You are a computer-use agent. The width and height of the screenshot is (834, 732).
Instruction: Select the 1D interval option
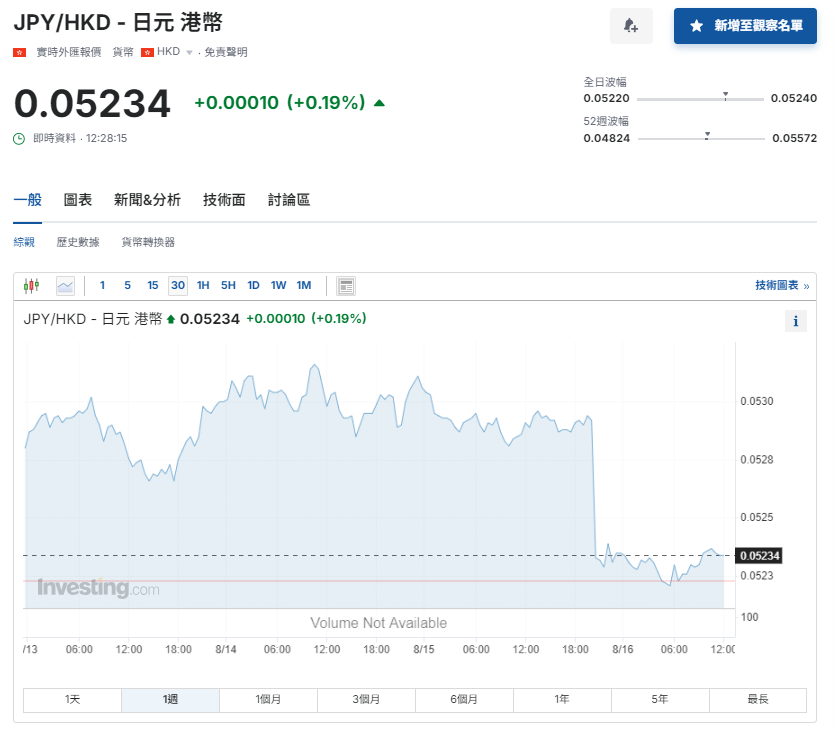tap(253, 285)
